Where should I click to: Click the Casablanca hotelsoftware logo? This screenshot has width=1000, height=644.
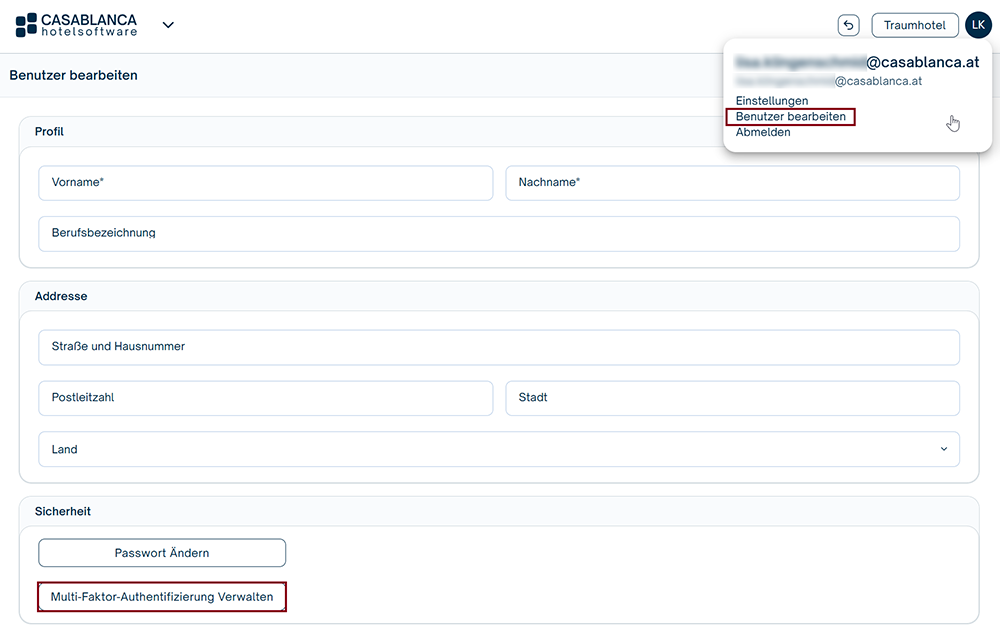point(77,25)
